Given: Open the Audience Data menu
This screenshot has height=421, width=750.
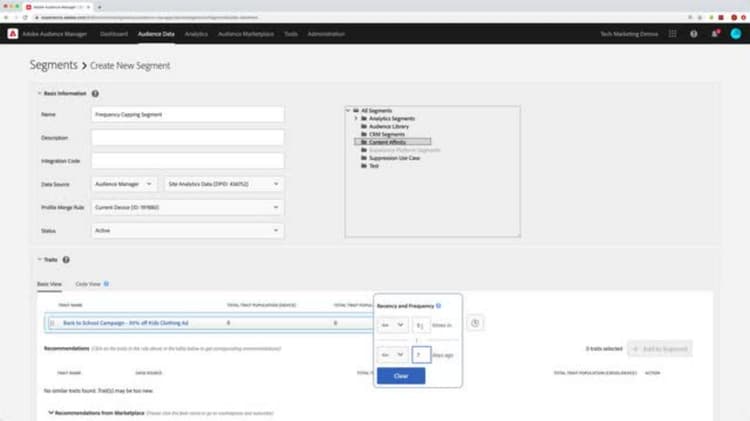Looking at the screenshot, I should point(156,34).
